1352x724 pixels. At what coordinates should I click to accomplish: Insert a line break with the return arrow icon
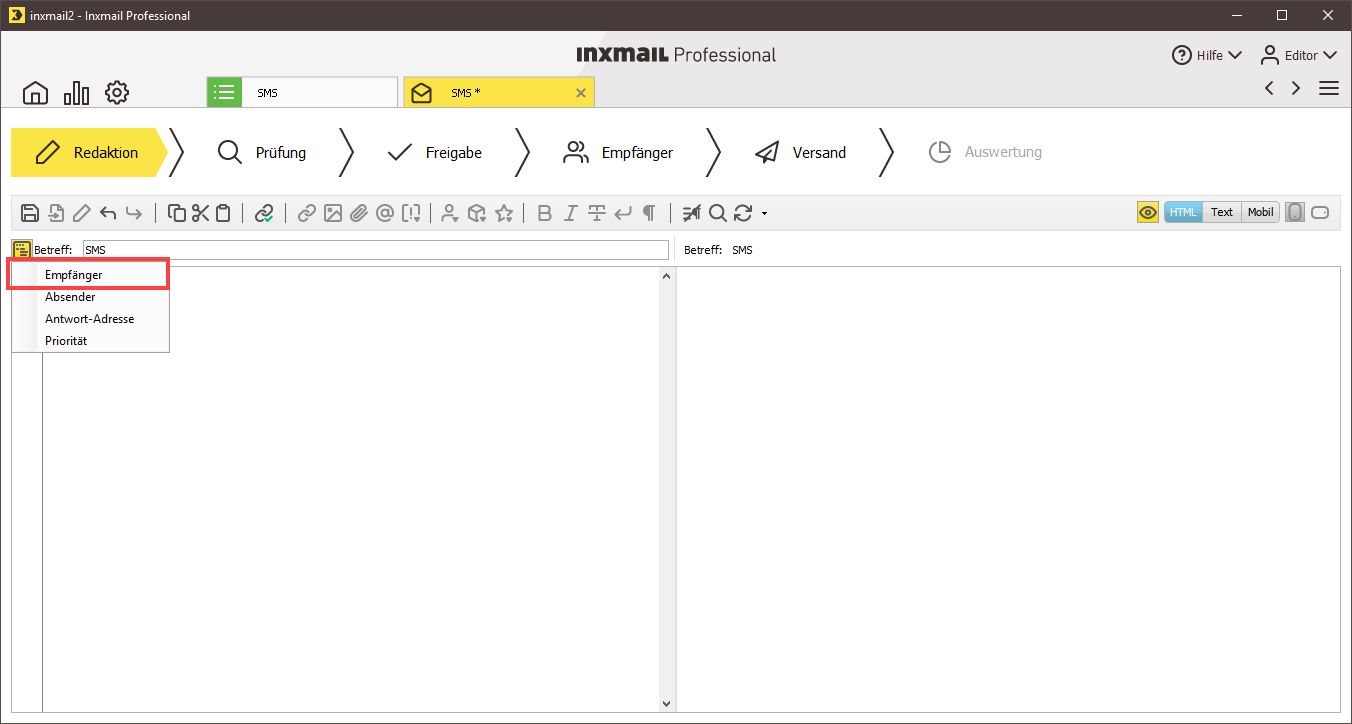[x=623, y=213]
